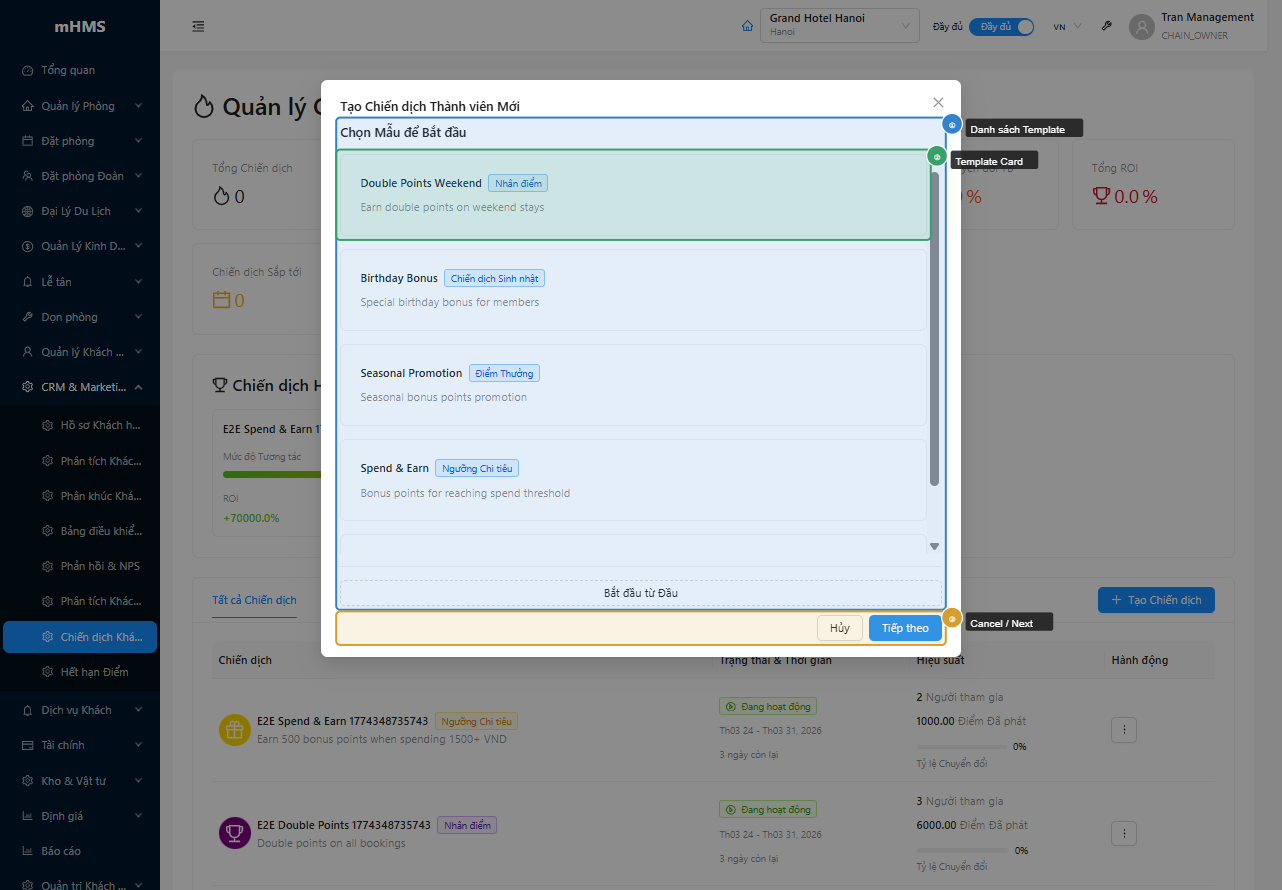The height and width of the screenshot is (890, 1282).
Task: Open the Grand Hotel Hanoi selector
Action: click(x=839, y=26)
